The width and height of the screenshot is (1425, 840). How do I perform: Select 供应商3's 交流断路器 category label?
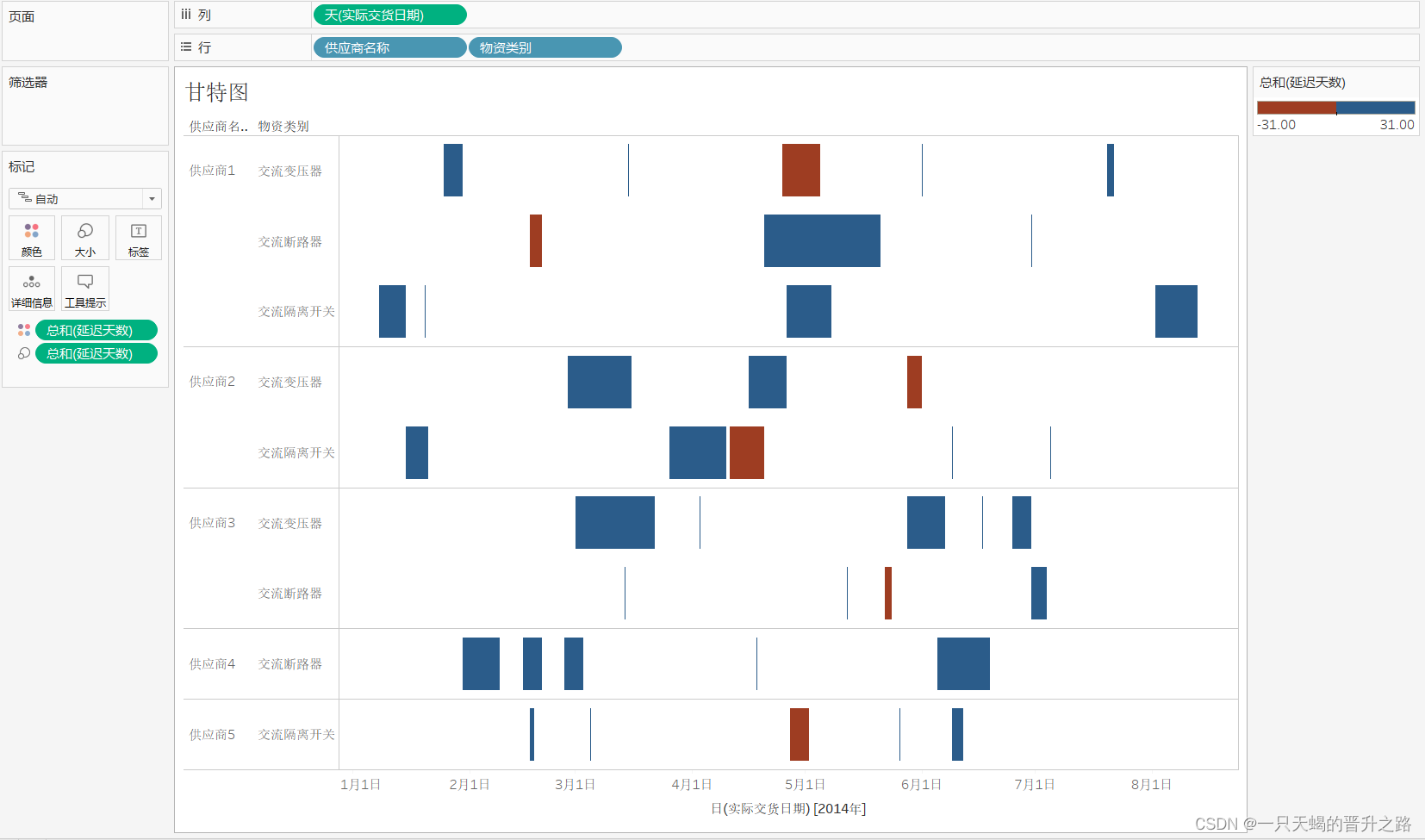(x=290, y=594)
